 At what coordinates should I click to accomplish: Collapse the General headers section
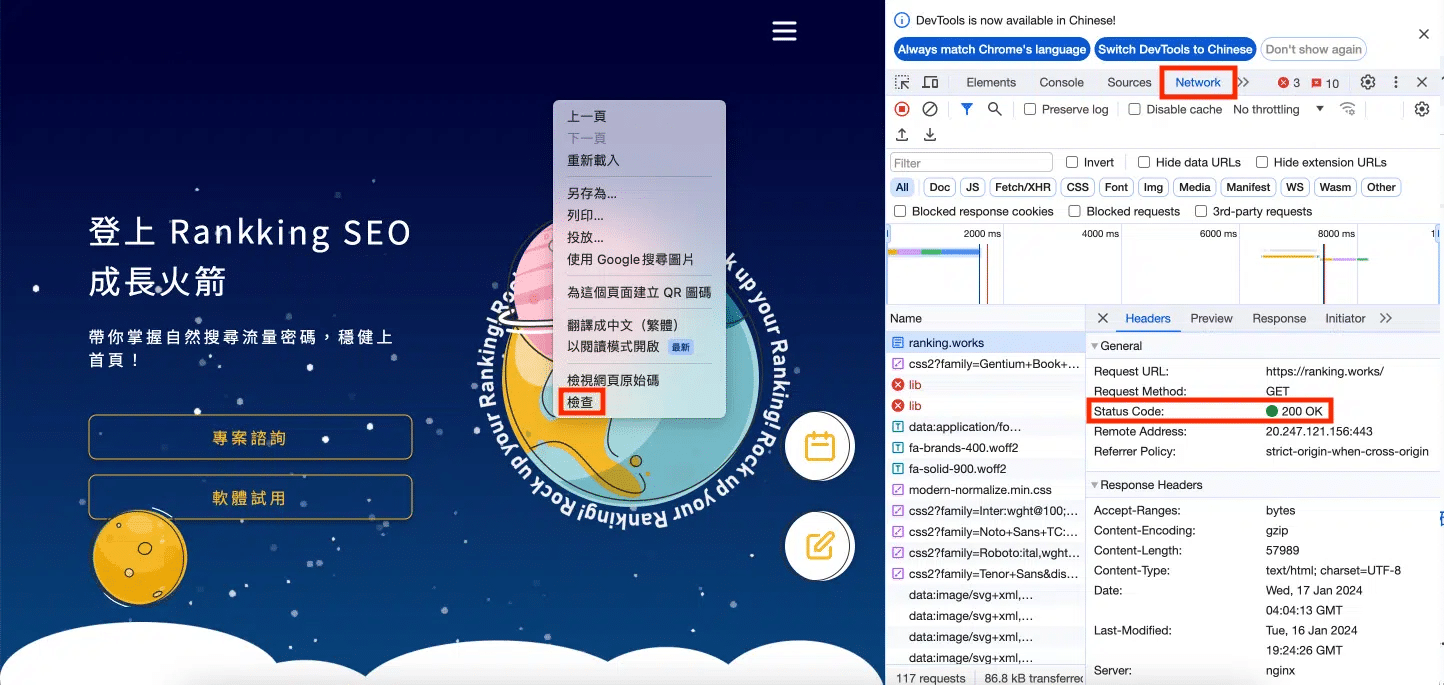pyautogui.click(x=1094, y=346)
